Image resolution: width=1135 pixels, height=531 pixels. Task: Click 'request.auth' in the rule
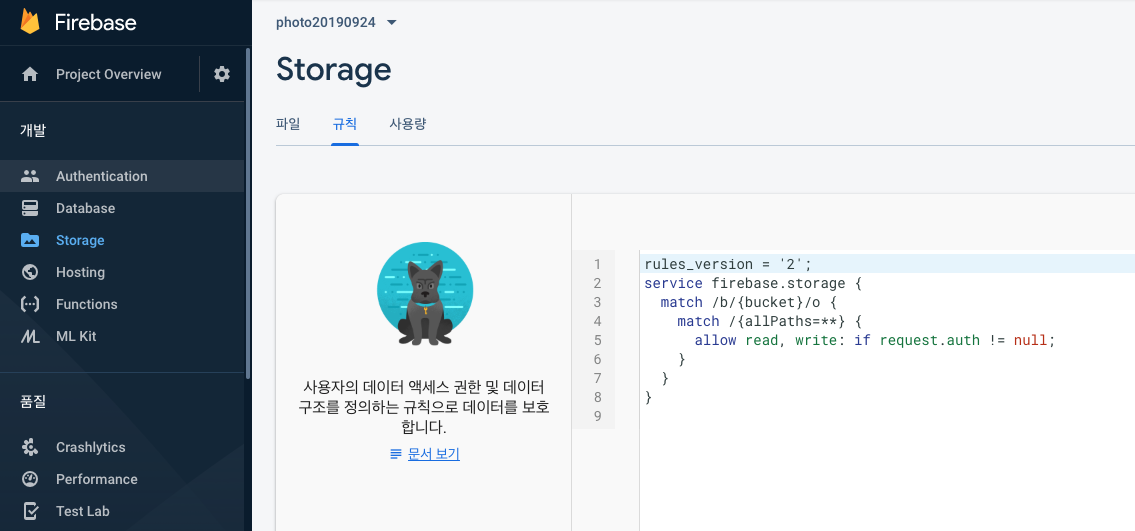pos(929,340)
